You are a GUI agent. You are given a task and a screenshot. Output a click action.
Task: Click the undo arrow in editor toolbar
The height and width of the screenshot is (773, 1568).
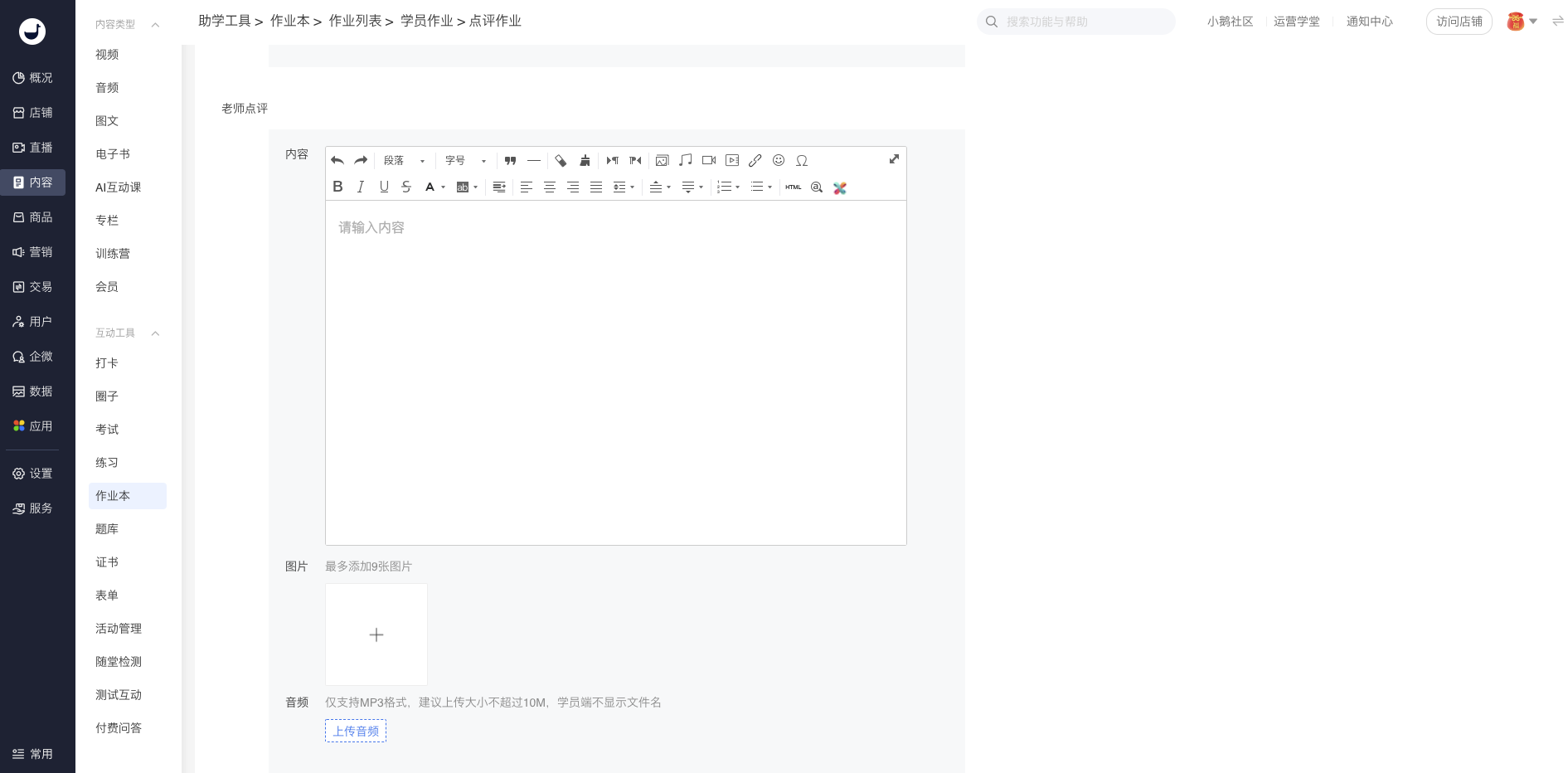pos(337,161)
